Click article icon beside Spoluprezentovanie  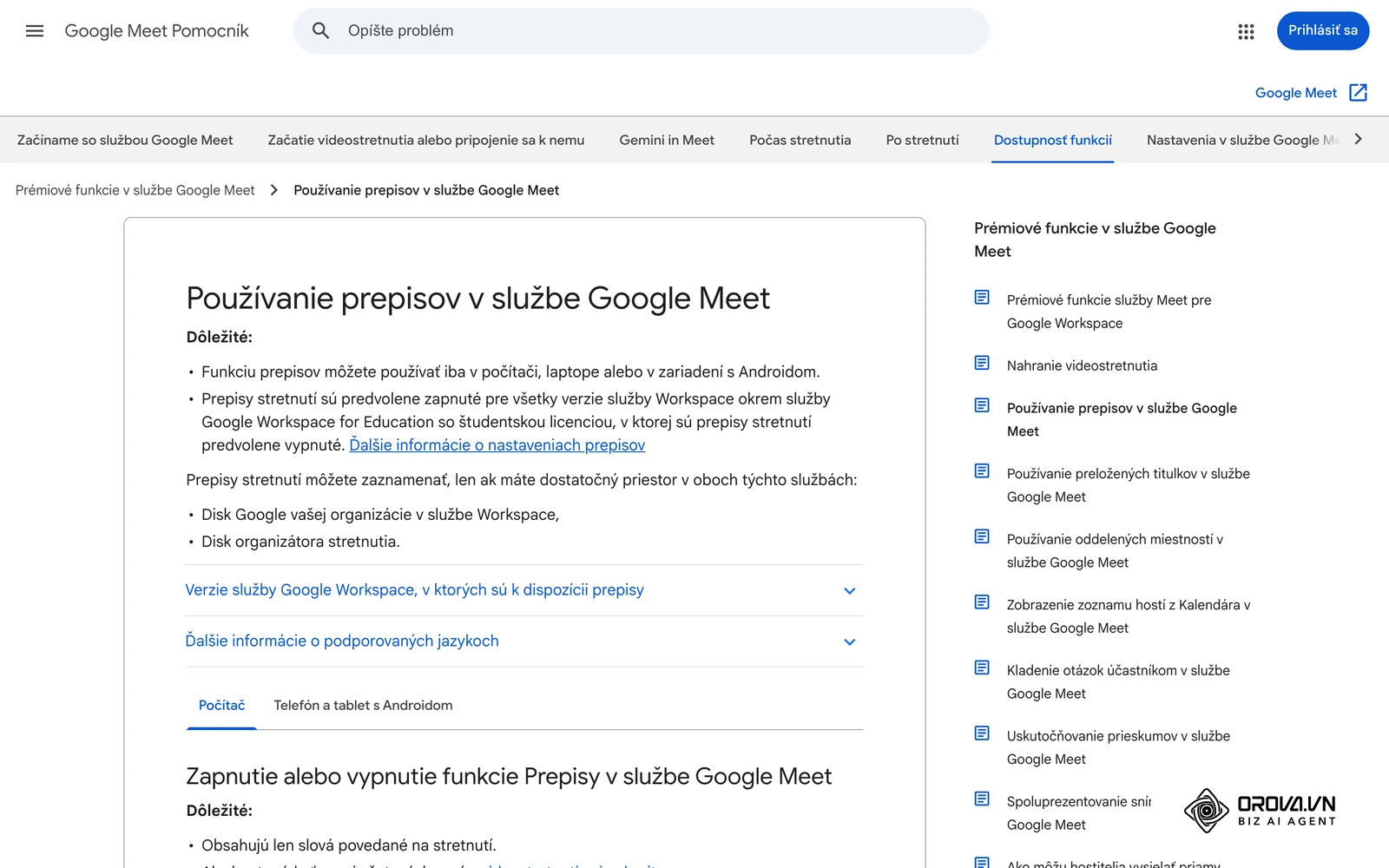(982, 799)
